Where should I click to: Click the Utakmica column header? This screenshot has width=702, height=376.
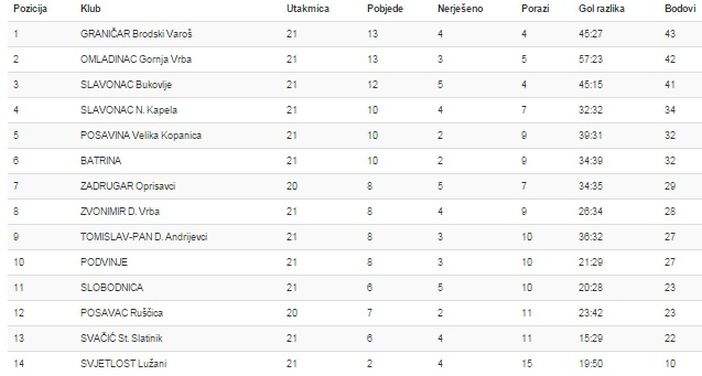point(308,9)
